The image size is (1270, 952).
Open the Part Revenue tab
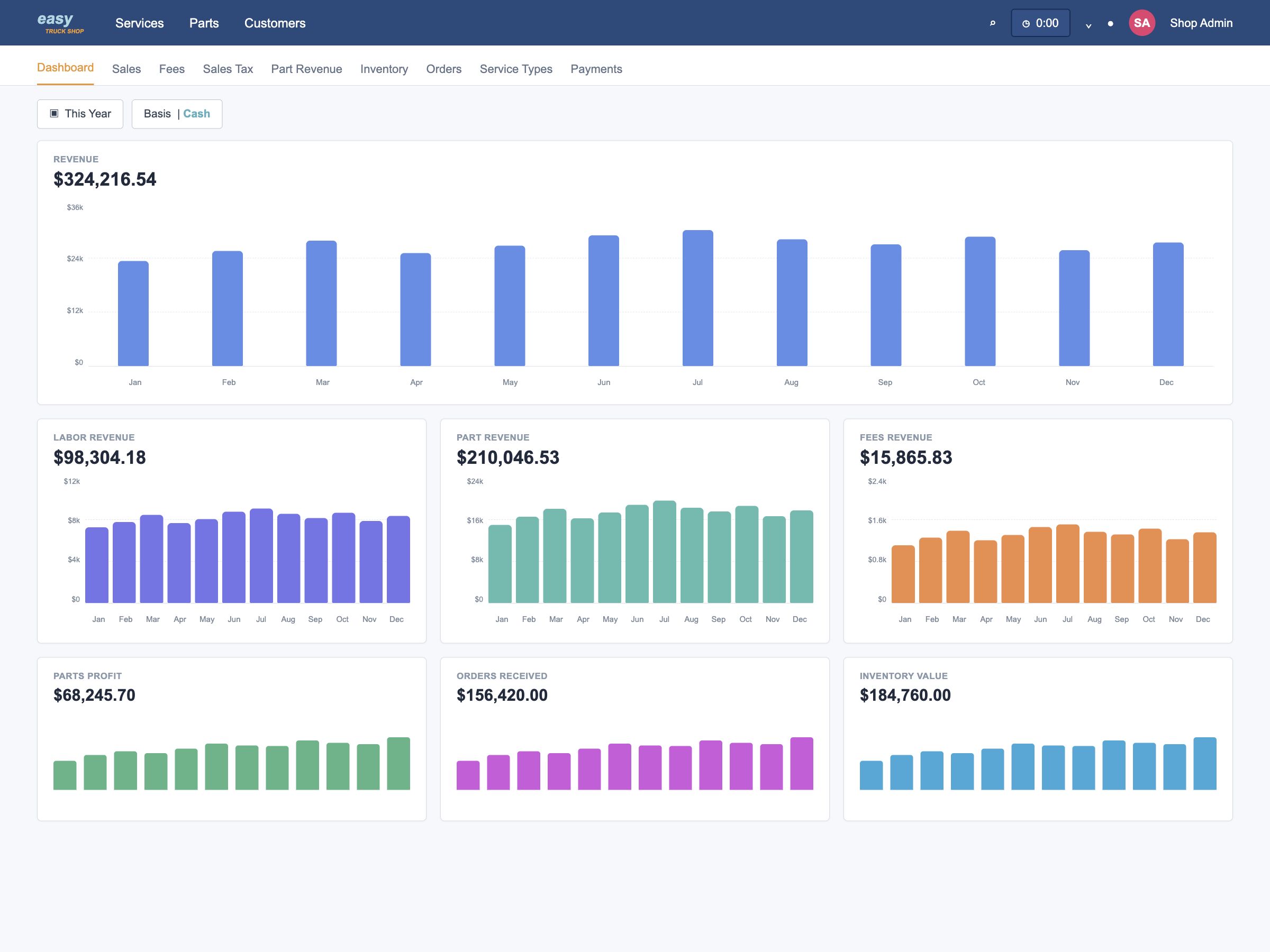click(306, 69)
